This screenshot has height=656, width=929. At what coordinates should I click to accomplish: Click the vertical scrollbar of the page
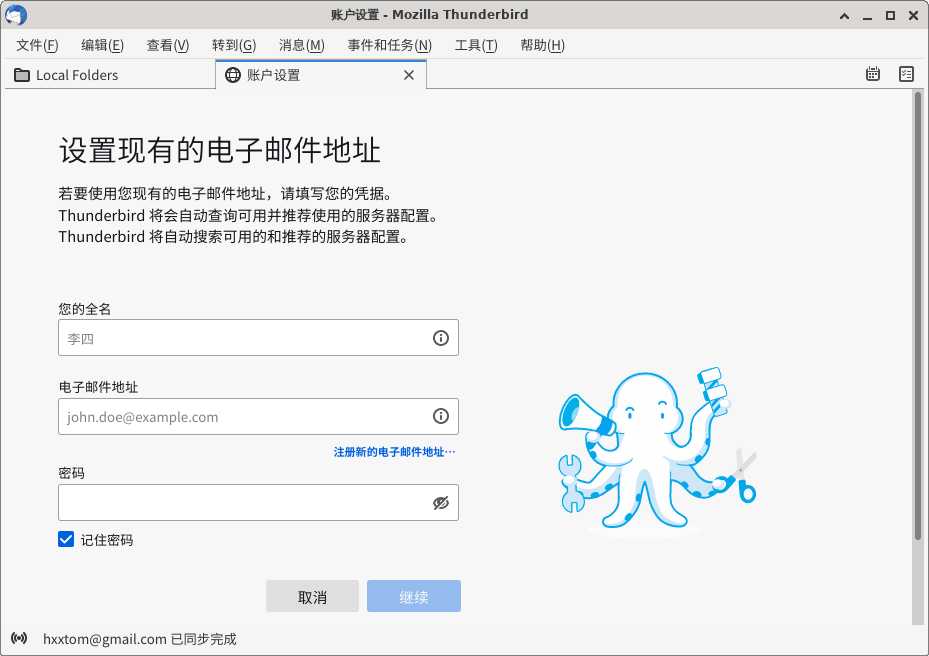point(918,314)
